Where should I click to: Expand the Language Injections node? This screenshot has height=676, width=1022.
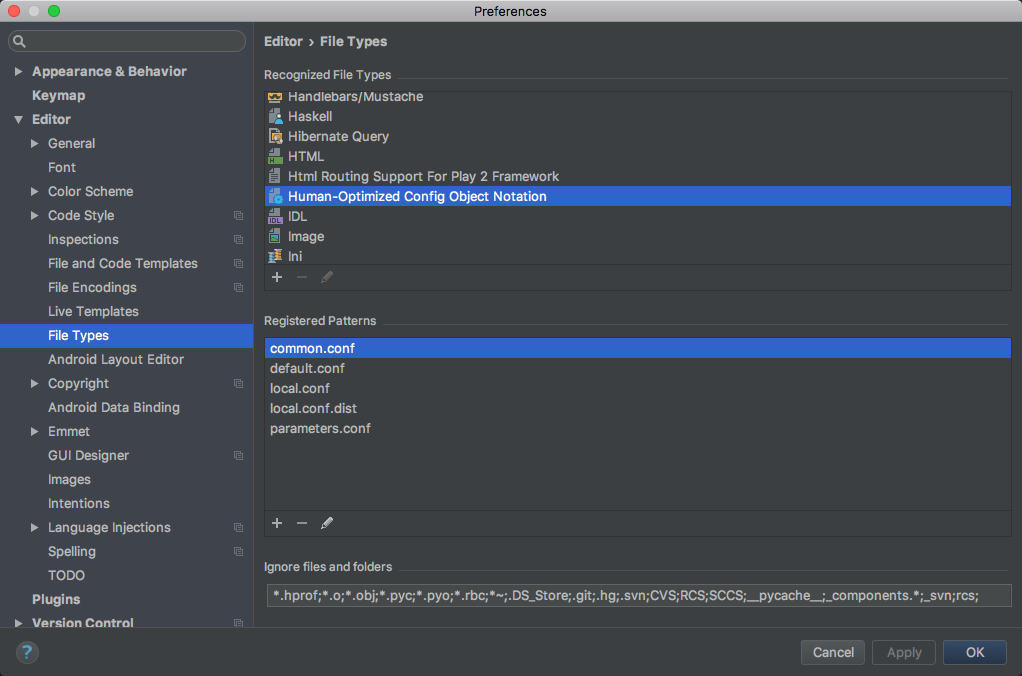coord(35,527)
